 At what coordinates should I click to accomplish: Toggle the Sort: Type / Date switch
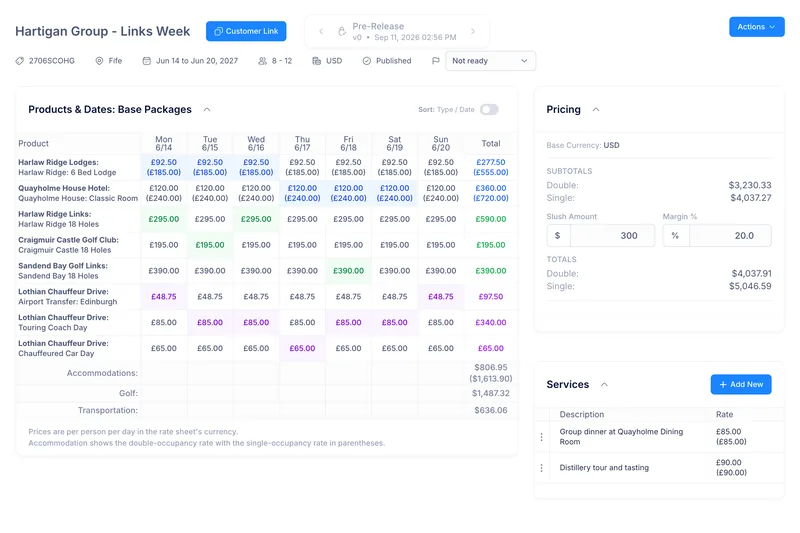click(x=489, y=110)
